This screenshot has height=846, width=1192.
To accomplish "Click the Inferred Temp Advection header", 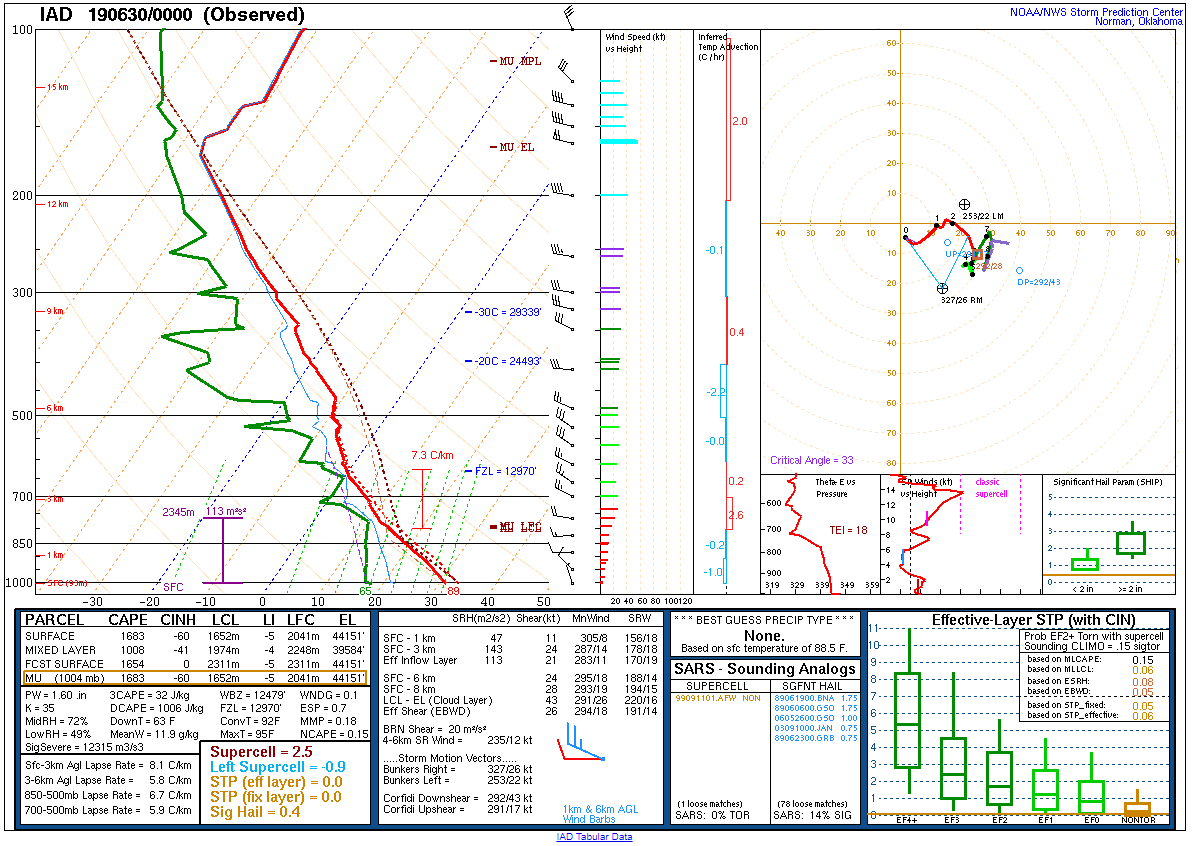I will [728, 46].
